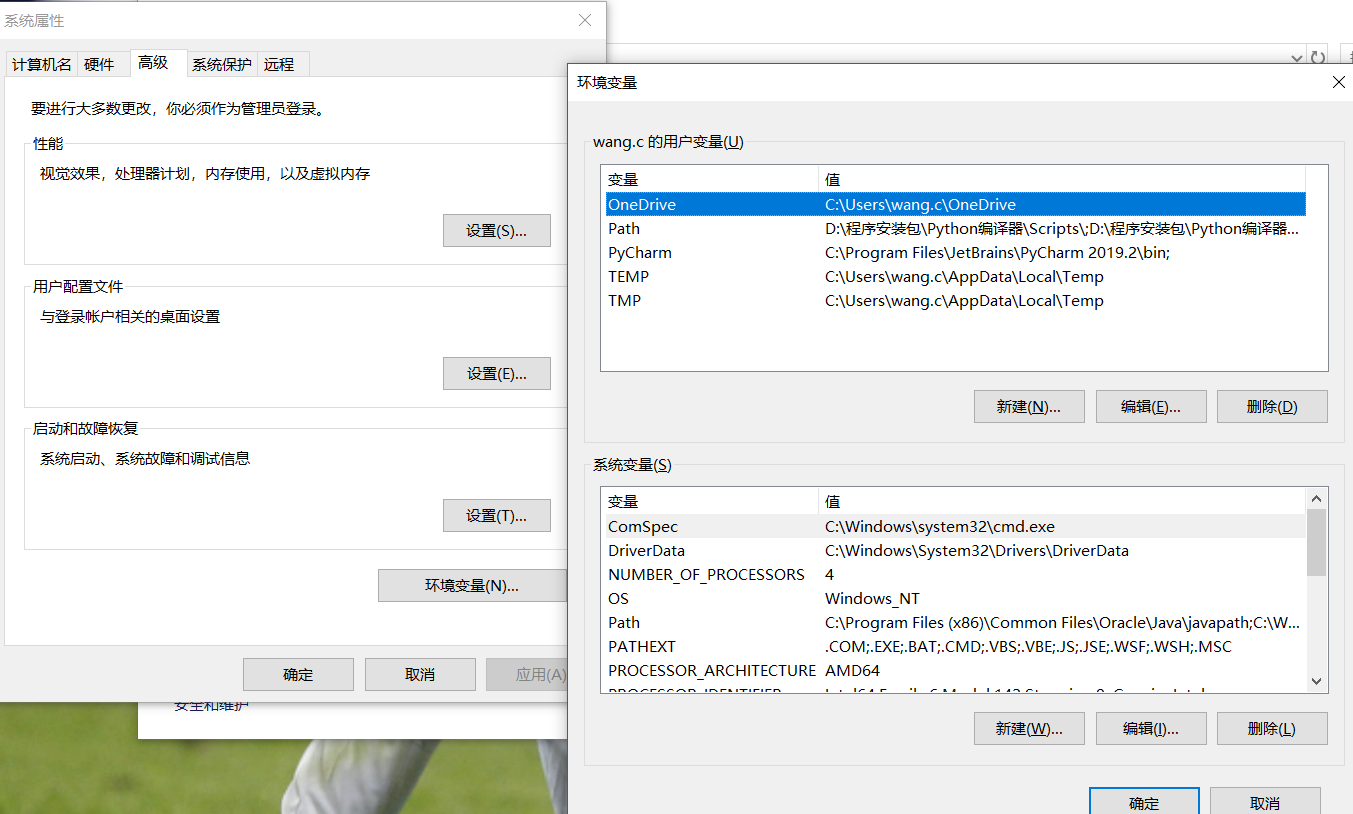The image size is (1353, 814).
Task: Click system variables scrollbar up arrow
Action: coord(1316,498)
